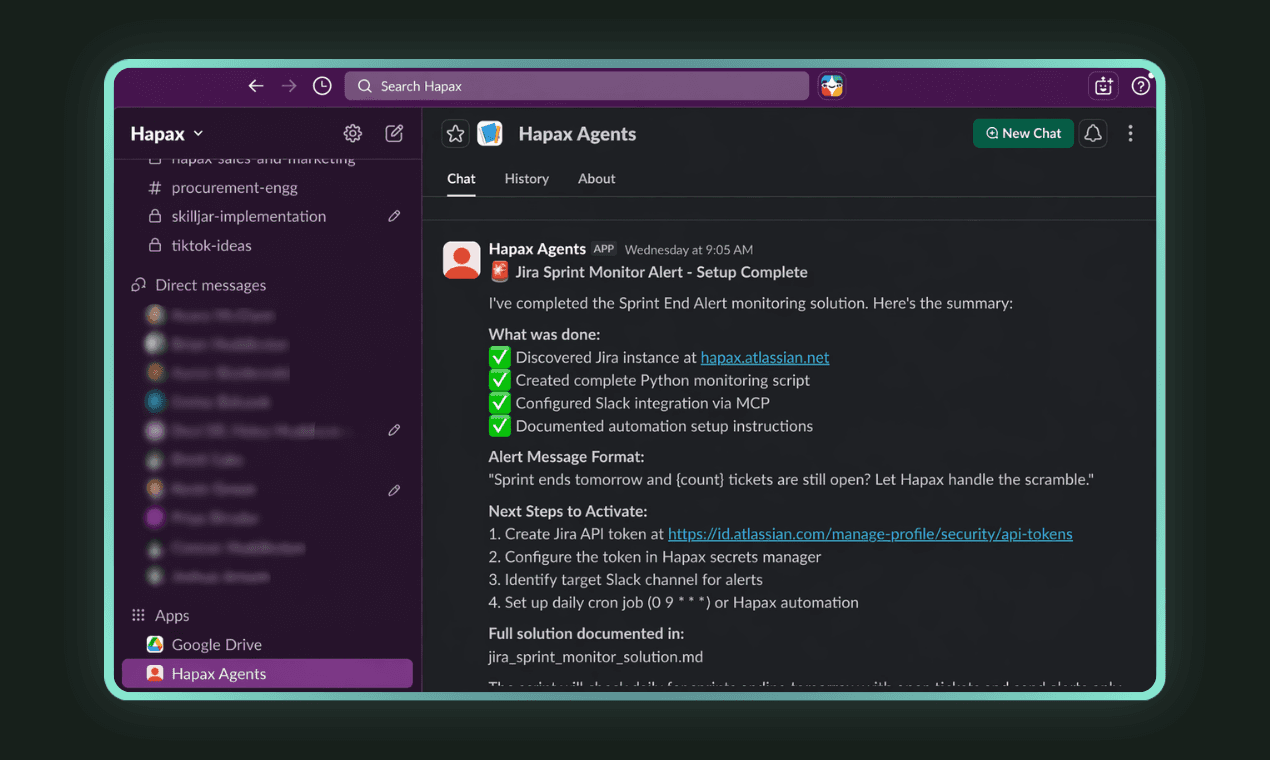Switch to the History tab
Image resolution: width=1270 pixels, height=760 pixels.
click(x=527, y=179)
